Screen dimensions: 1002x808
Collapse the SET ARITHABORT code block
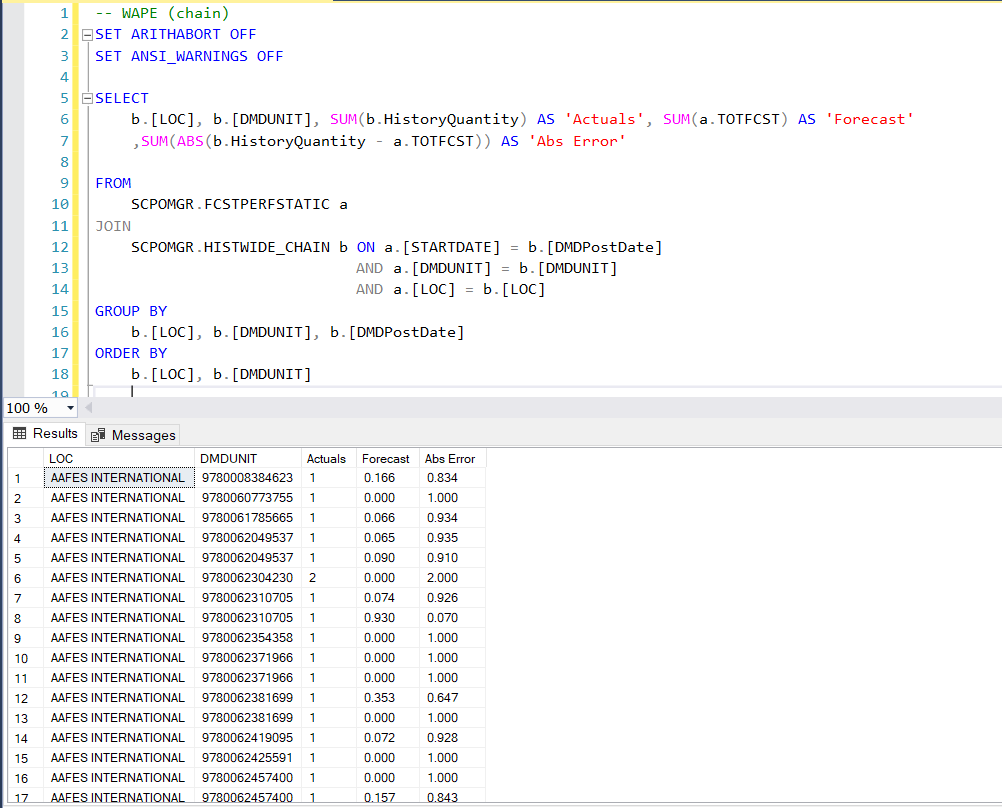click(x=88, y=35)
